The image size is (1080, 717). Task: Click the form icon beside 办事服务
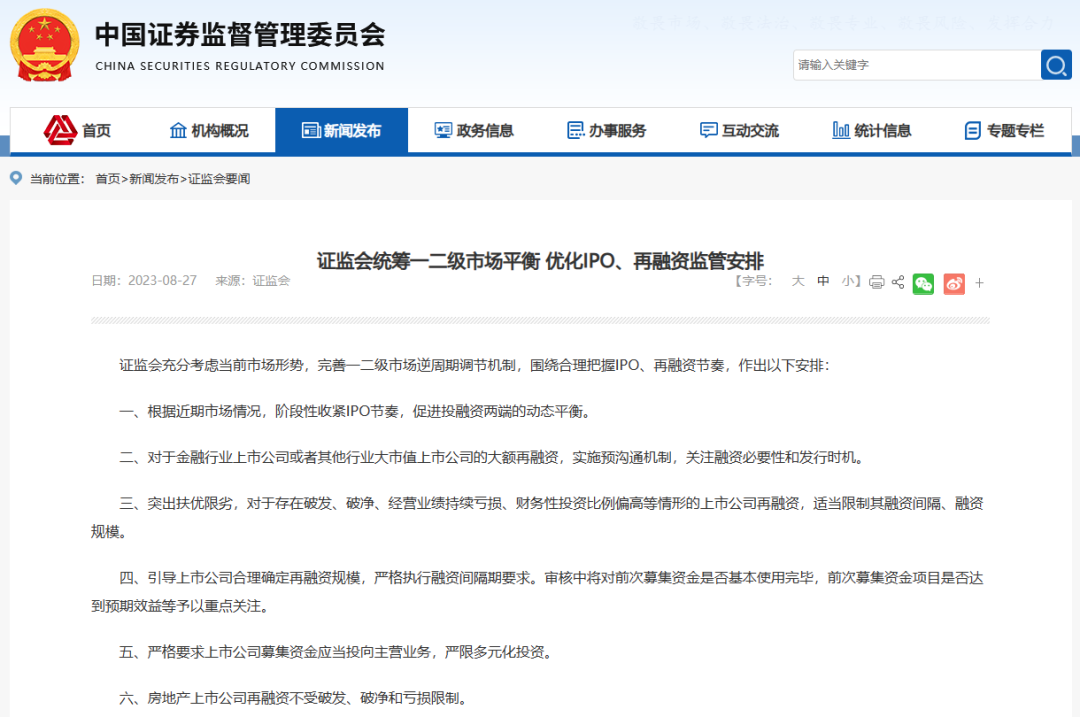click(575, 130)
